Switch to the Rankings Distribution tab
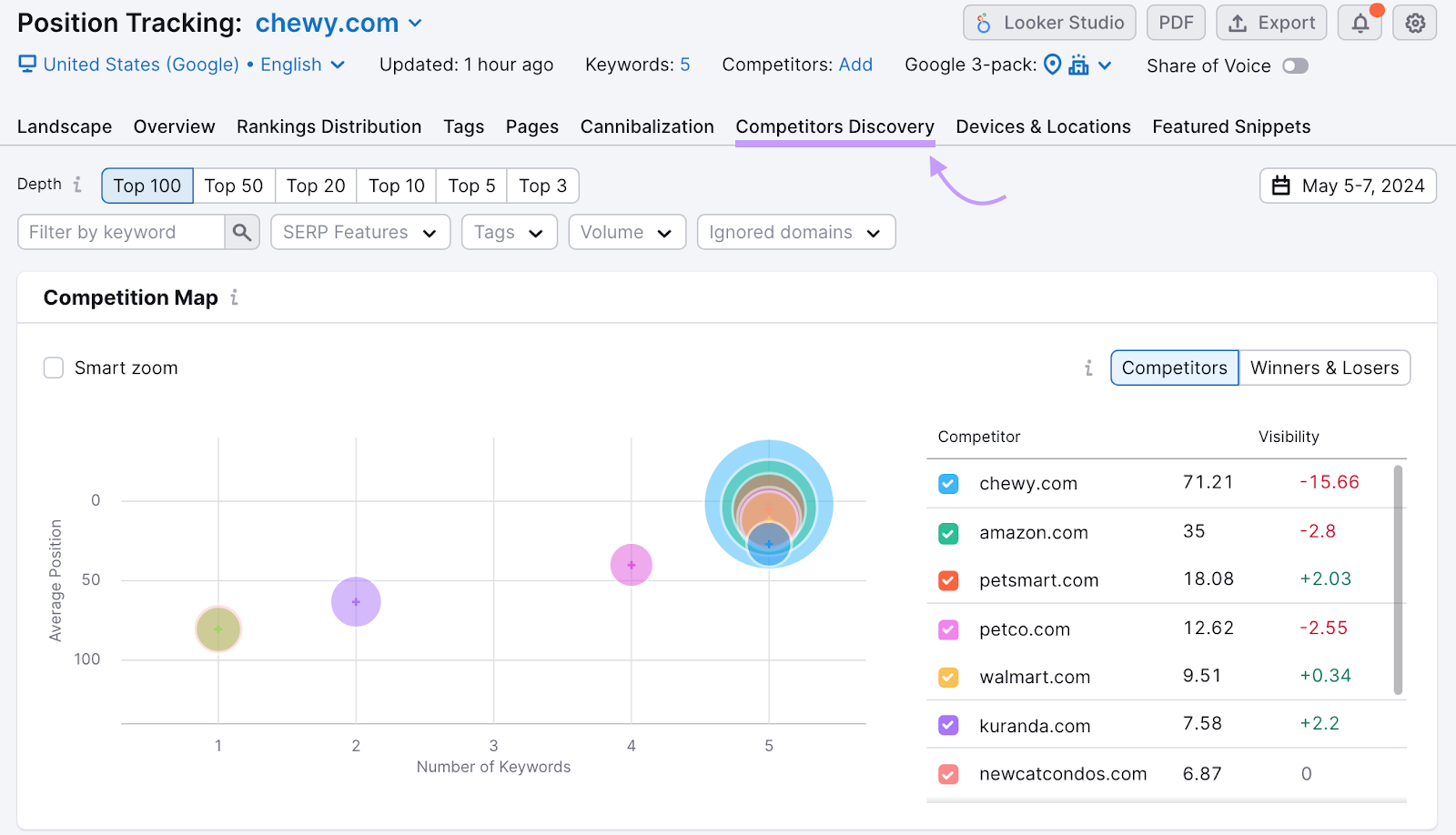Viewport: 1456px width, 835px height. coord(329,126)
